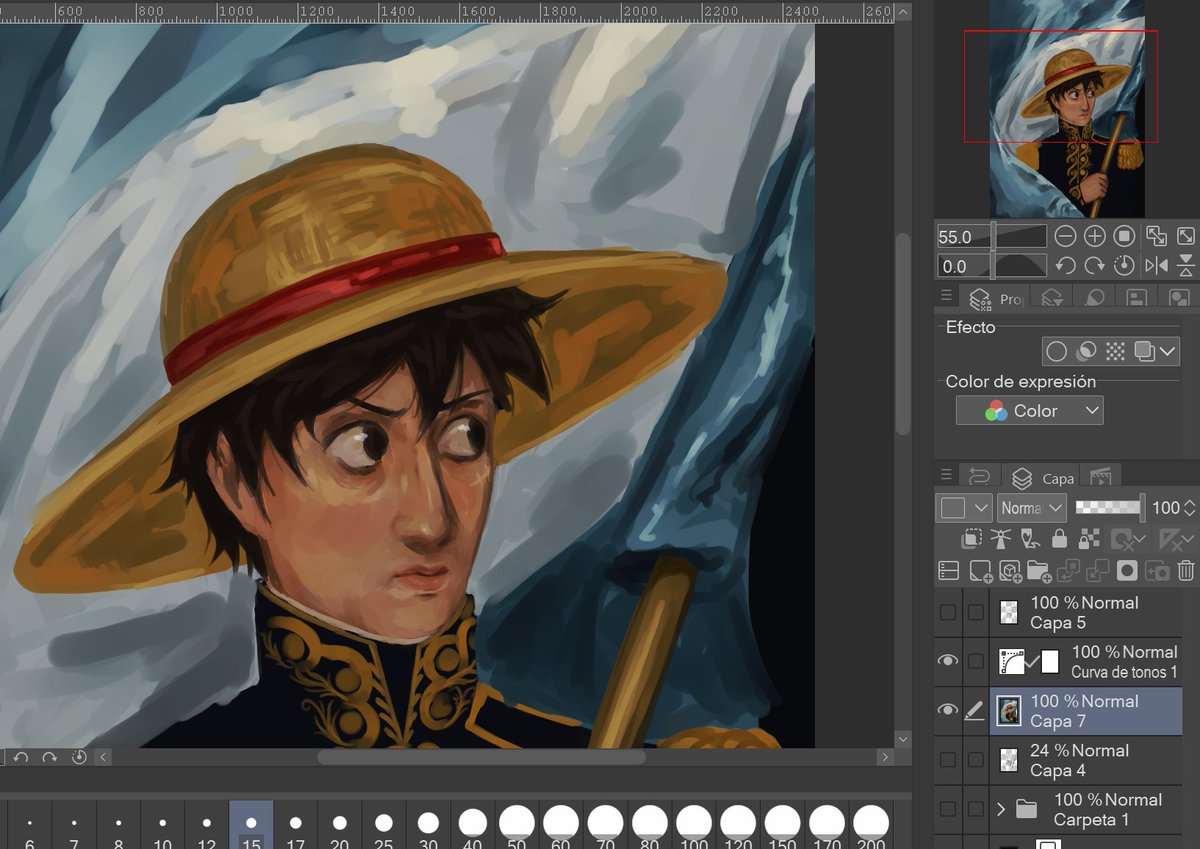
Task: Create a layer mask
Action: 1127,571
